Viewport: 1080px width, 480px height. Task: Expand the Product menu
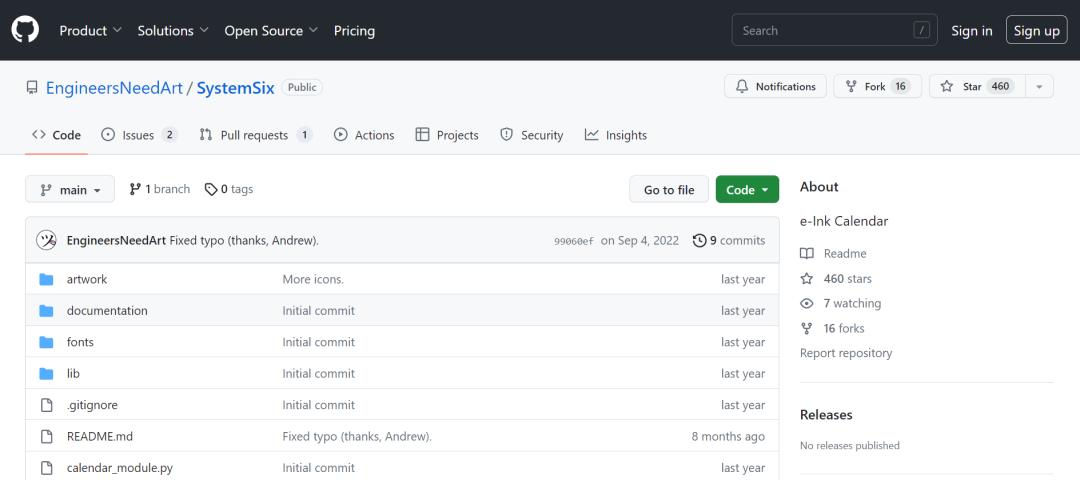coord(90,30)
